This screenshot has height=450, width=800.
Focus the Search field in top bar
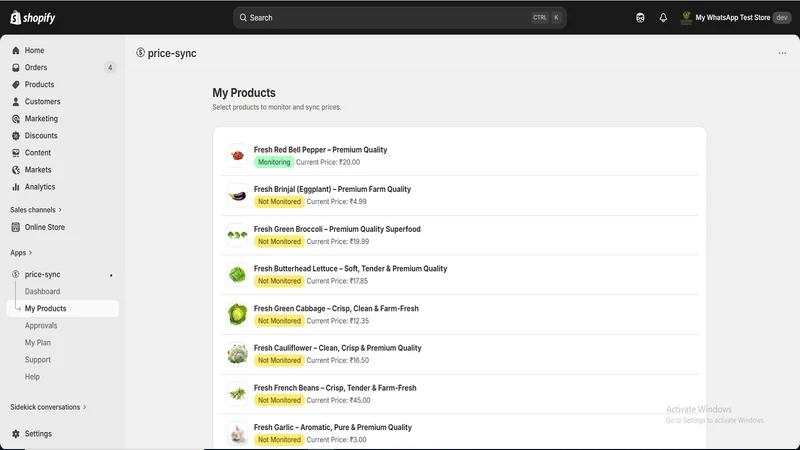(x=399, y=18)
